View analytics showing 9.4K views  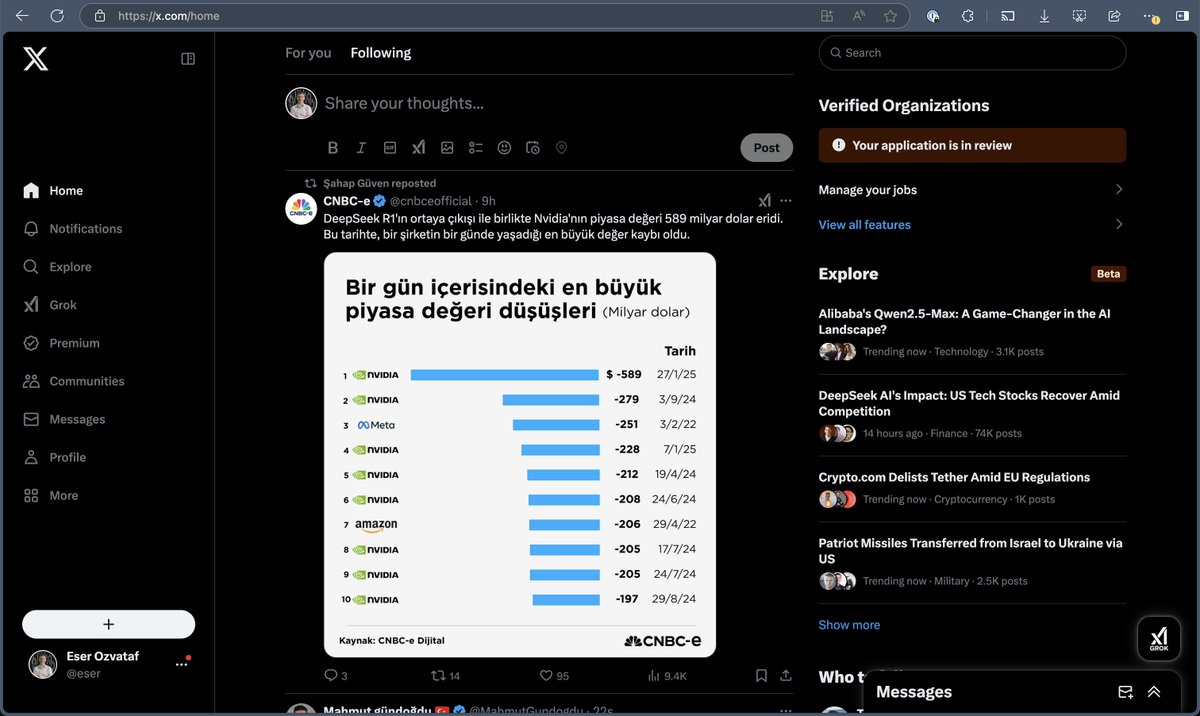(668, 676)
